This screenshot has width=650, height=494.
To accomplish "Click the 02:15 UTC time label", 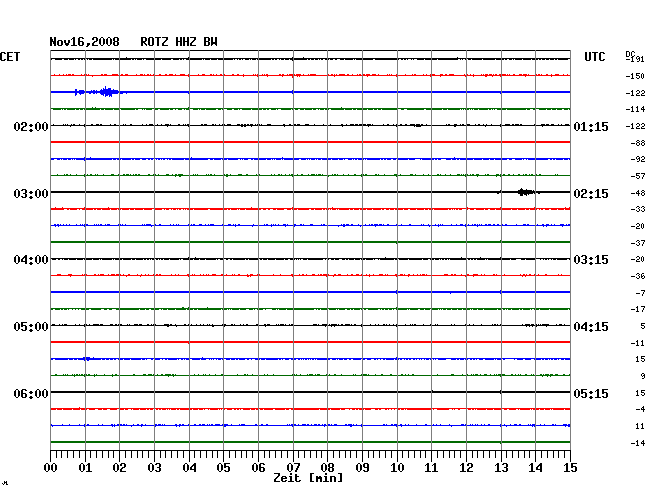I will click(591, 194).
